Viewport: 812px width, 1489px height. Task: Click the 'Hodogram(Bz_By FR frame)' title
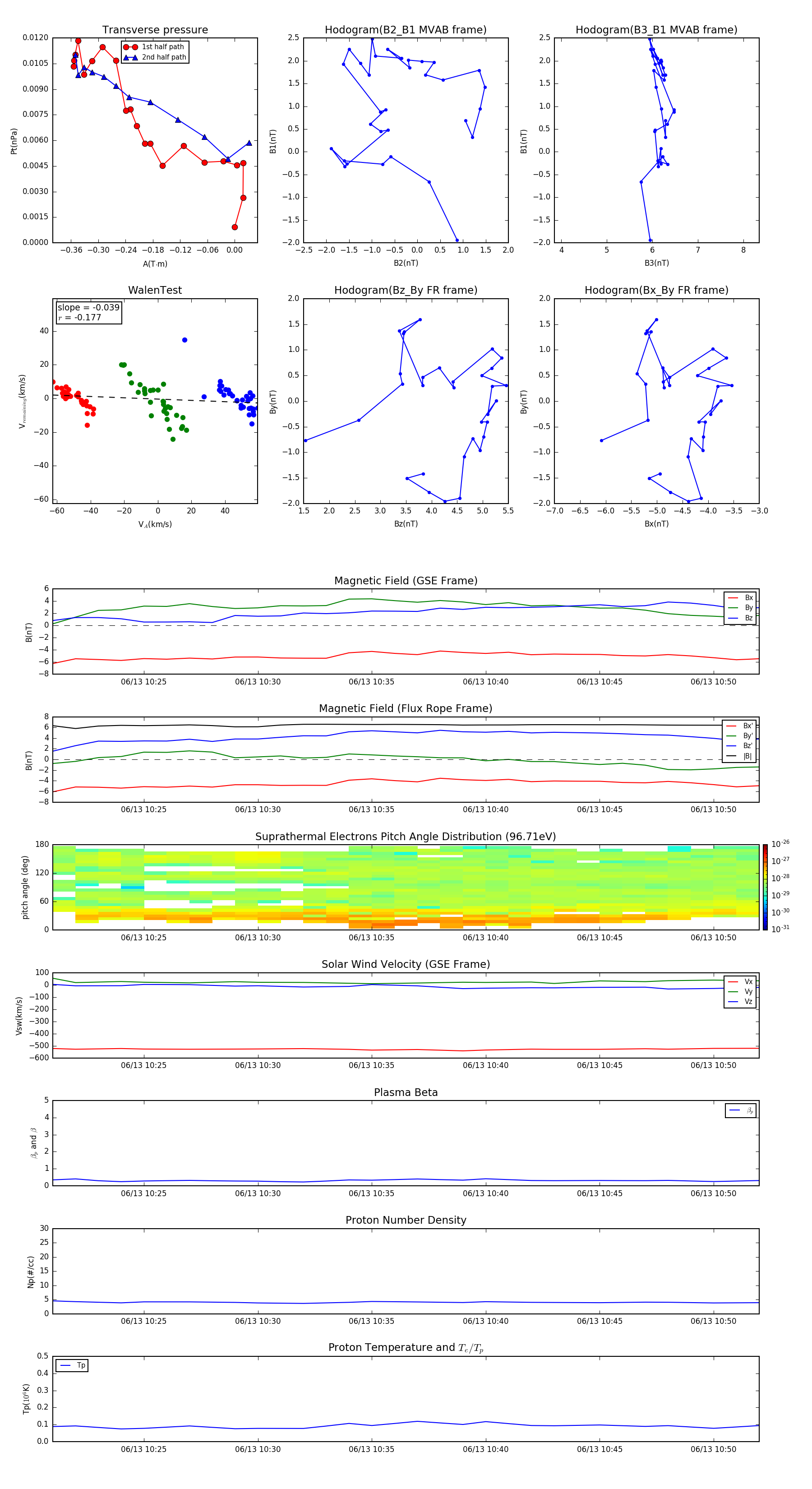point(406,290)
